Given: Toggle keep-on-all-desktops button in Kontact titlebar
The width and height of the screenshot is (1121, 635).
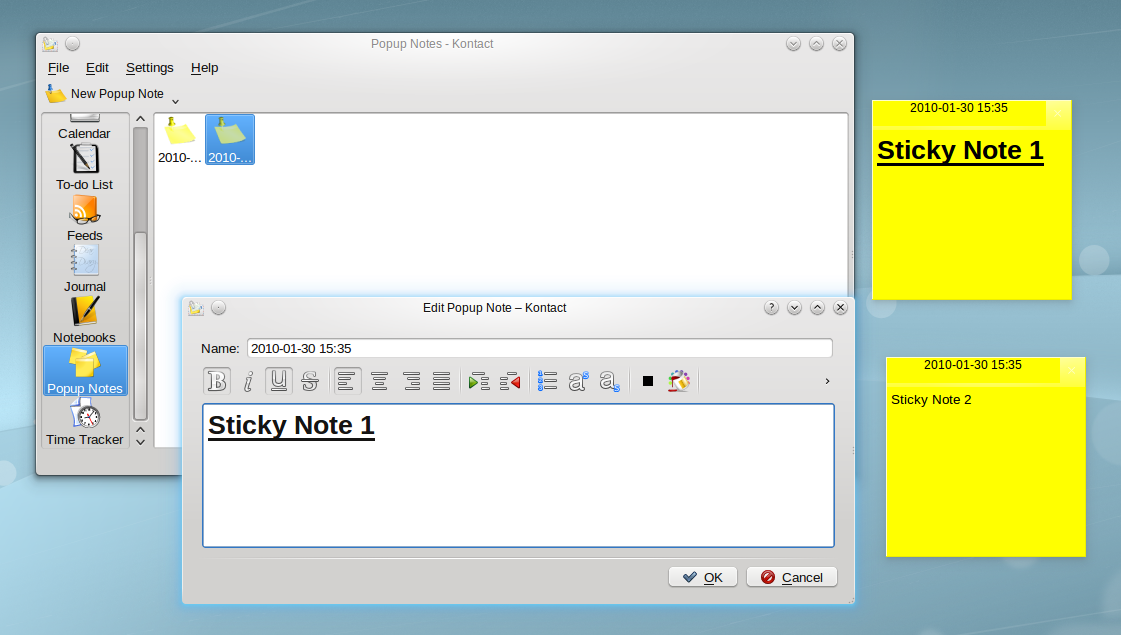Looking at the screenshot, I should tap(72, 44).
